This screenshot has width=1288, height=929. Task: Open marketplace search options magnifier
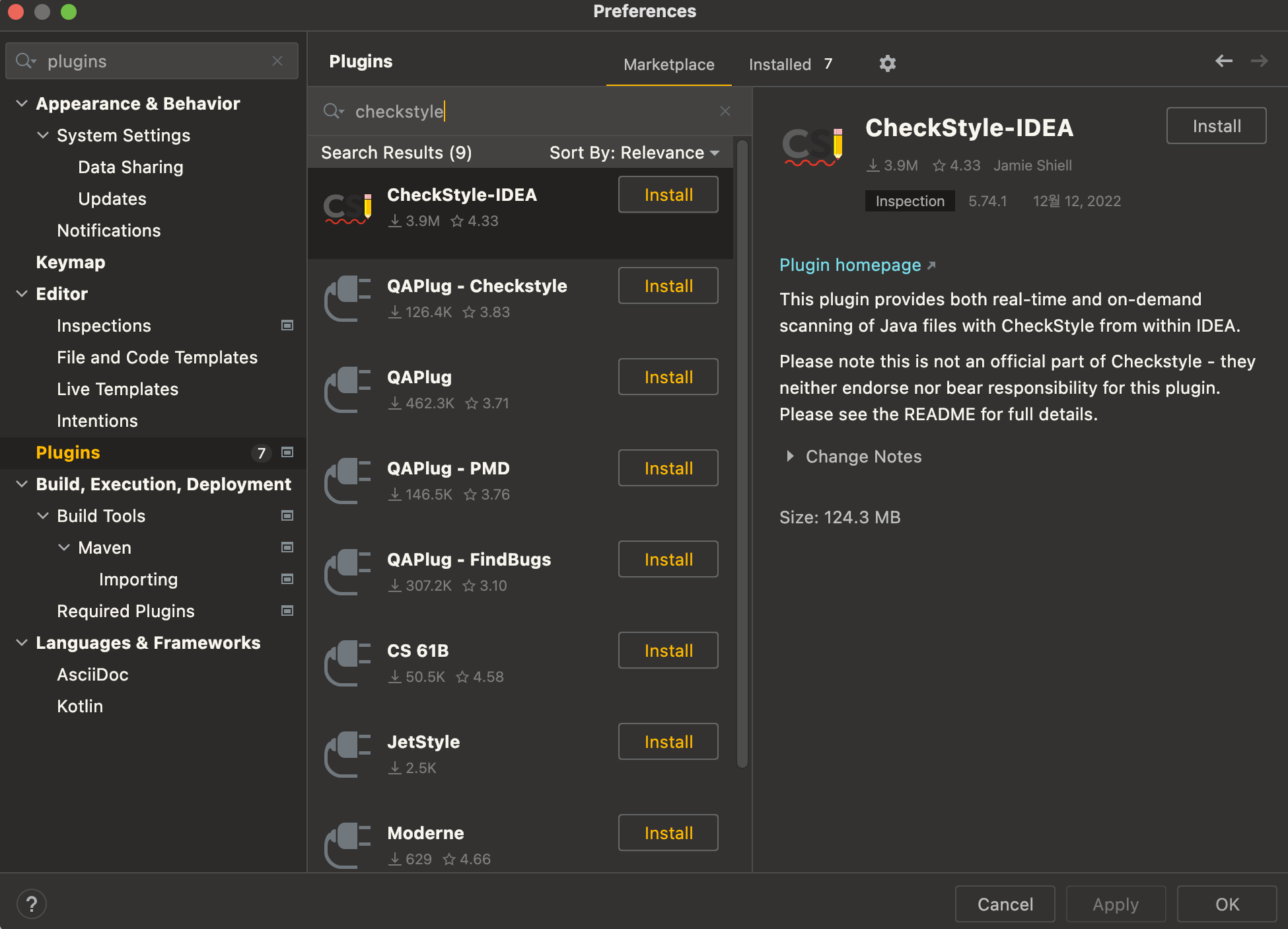[x=334, y=111]
